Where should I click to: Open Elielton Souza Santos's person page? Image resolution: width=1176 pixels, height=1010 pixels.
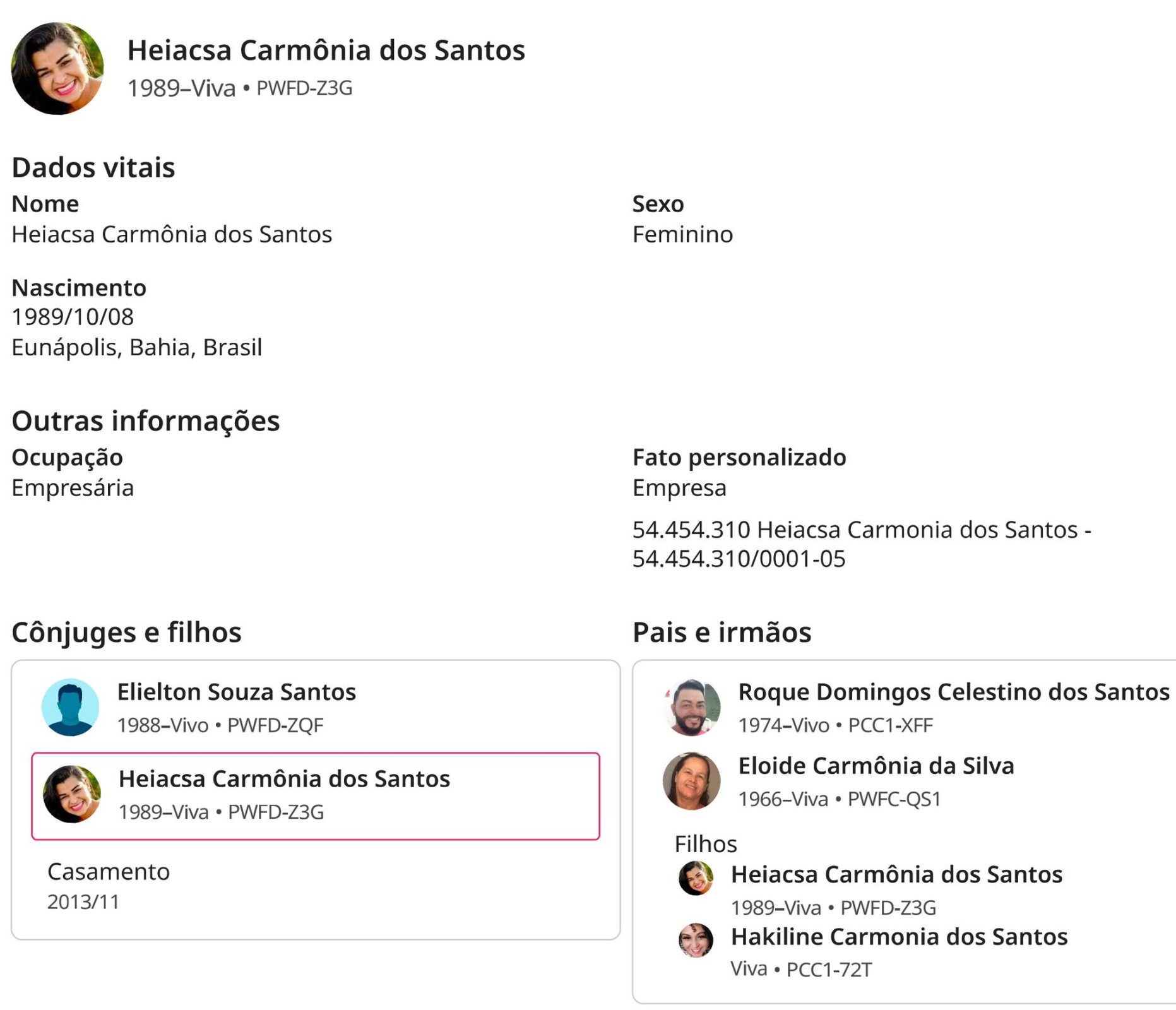coord(236,692)
